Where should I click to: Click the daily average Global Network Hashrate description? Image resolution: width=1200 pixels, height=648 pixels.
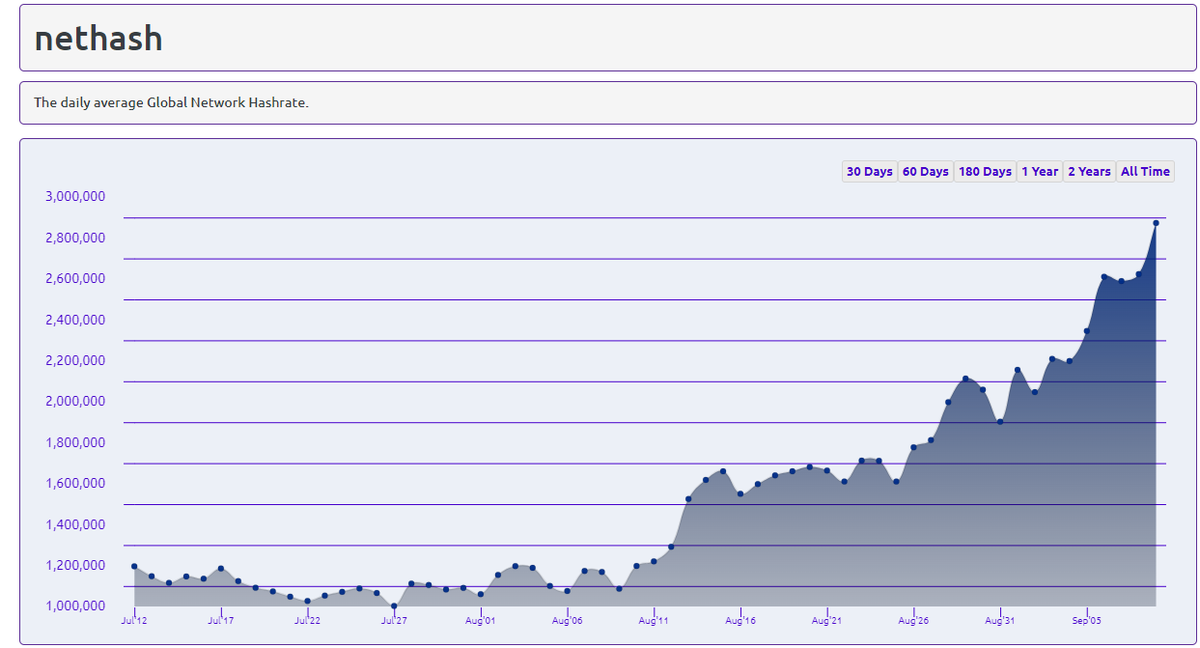pyautogui.click(x=171, y=102)
